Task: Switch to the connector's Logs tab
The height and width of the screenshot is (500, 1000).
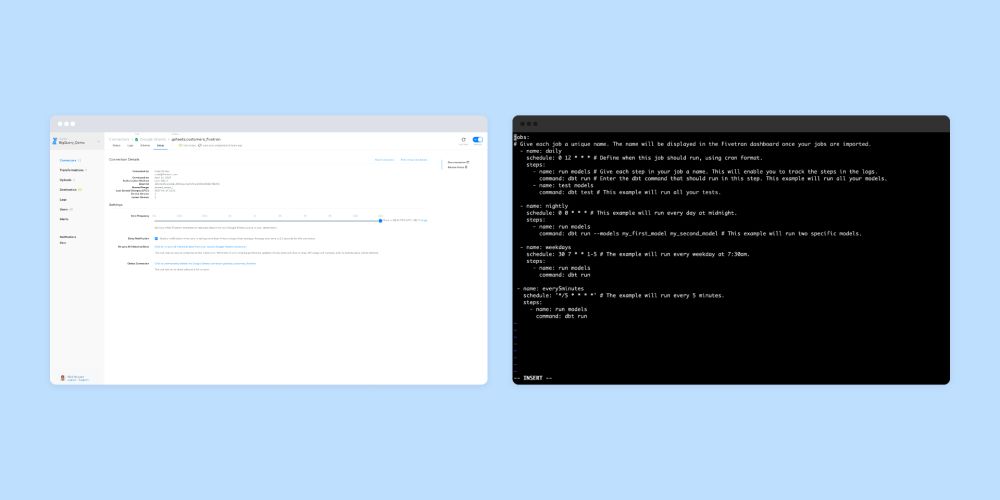Action: [x=131, y=145]
